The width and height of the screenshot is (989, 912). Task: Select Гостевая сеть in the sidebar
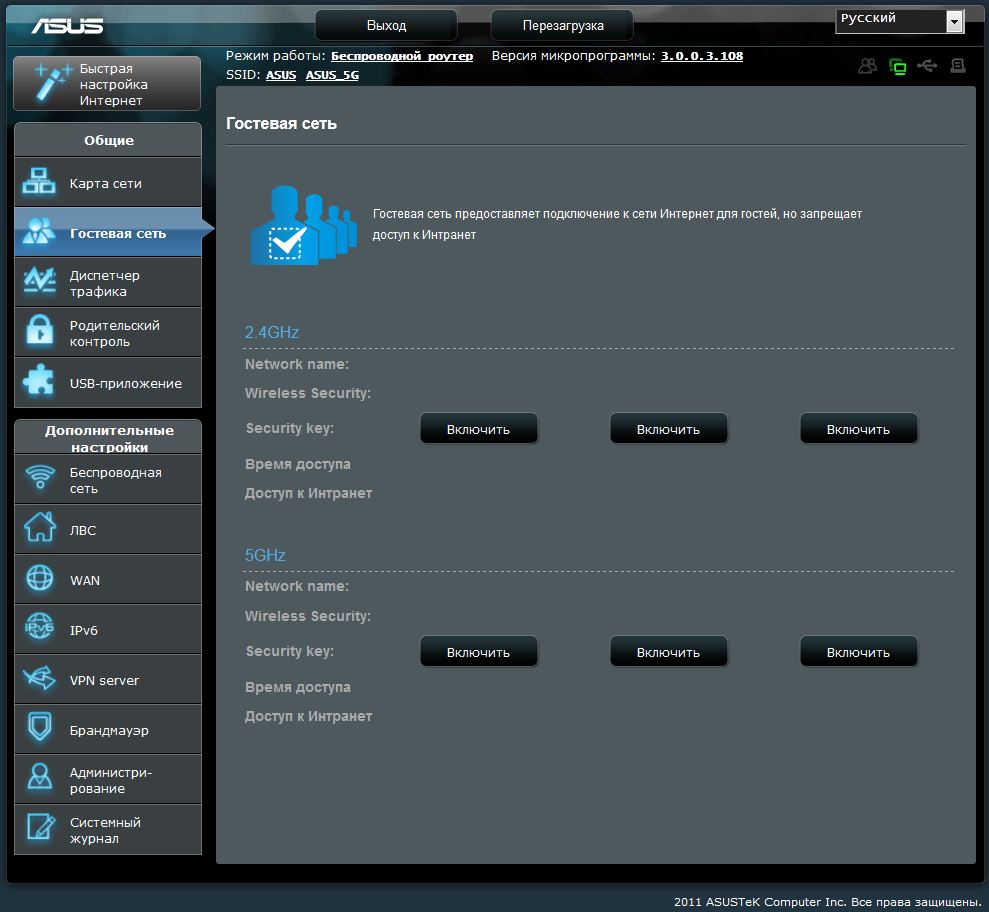[x=108, y=232]
